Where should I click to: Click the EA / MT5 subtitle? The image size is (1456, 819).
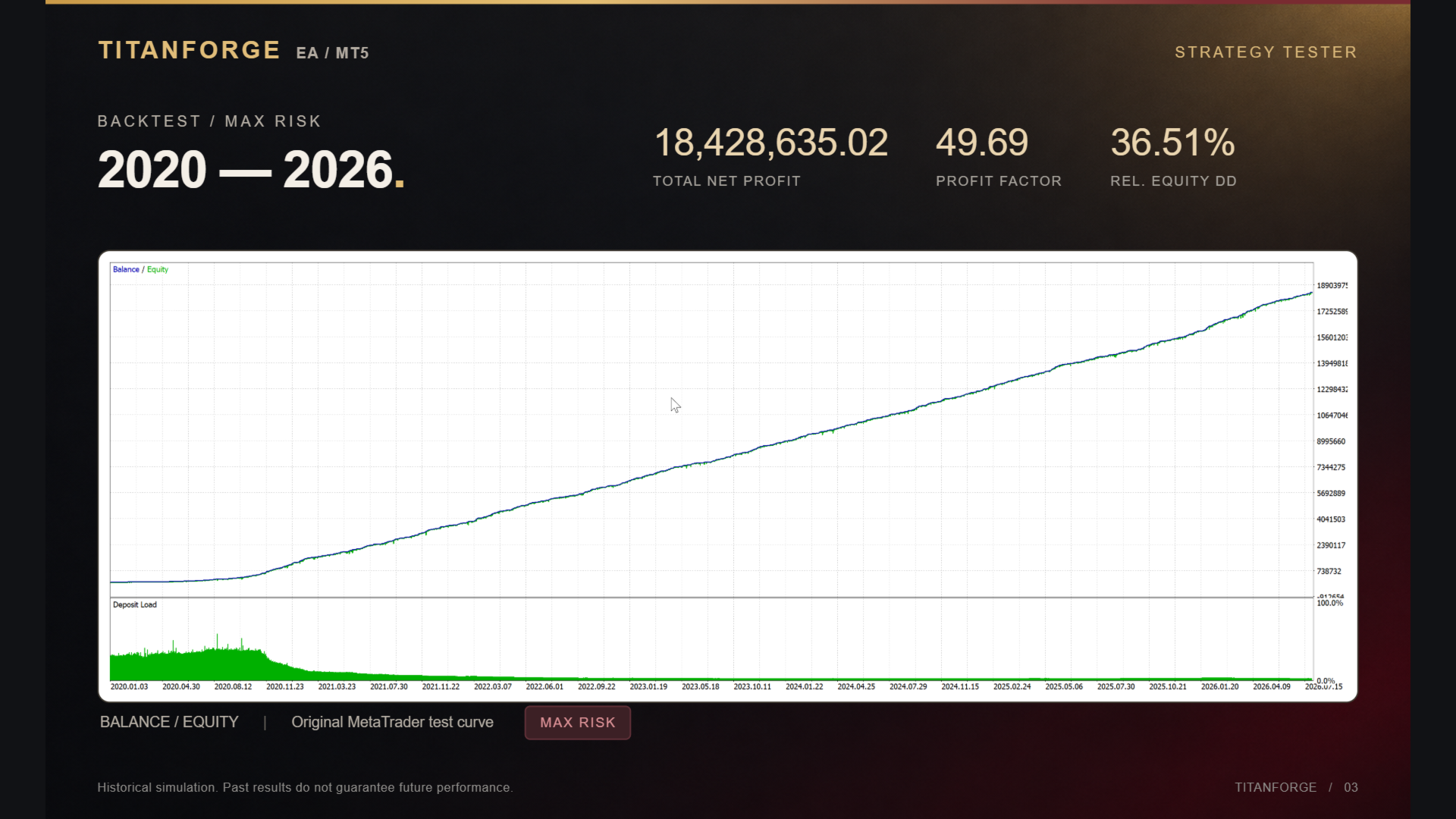click(332, 53)
